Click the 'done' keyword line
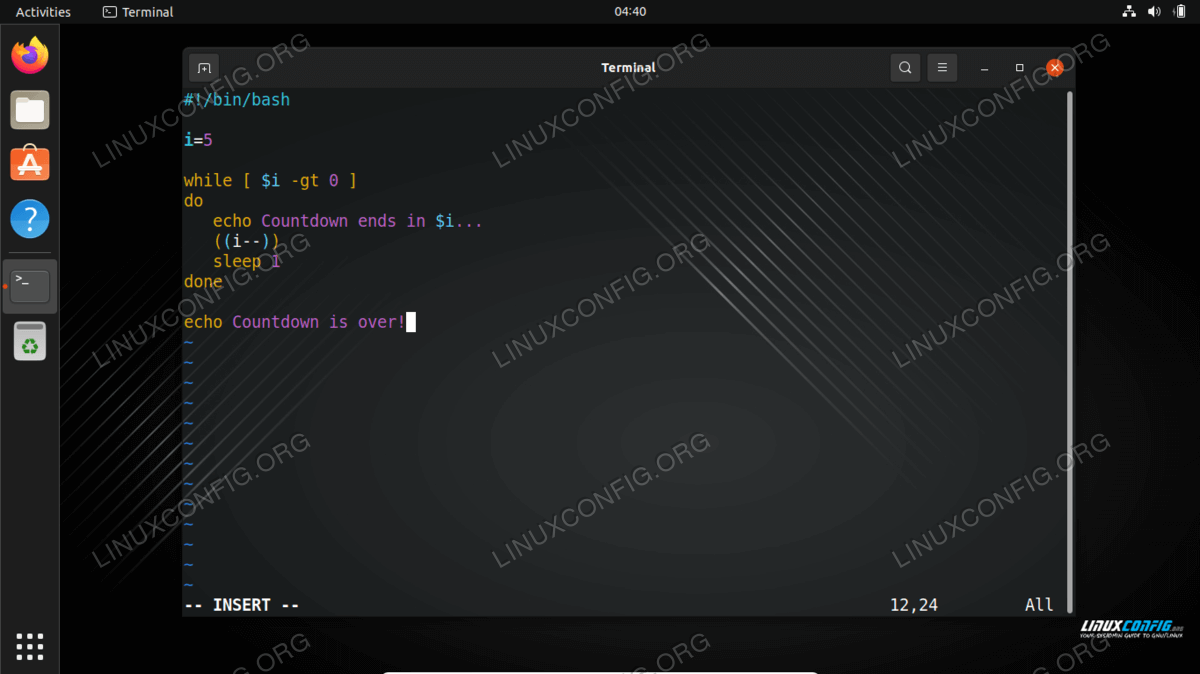 pos(203,282)
